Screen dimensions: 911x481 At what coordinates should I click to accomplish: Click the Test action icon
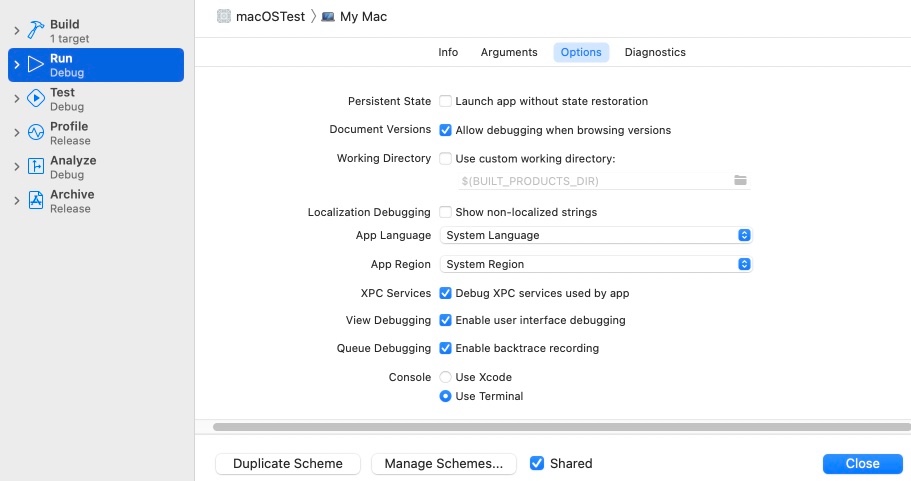coord(36,99)
